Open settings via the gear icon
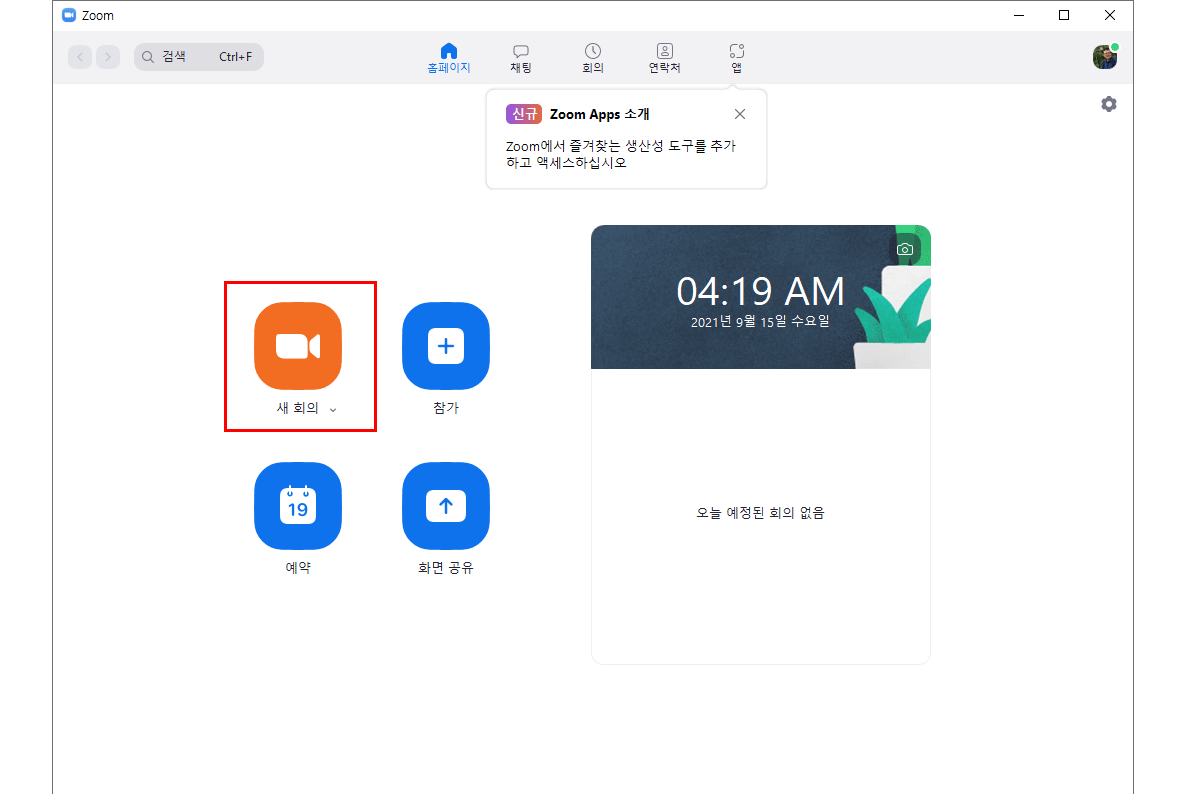 coord(1109,104)
